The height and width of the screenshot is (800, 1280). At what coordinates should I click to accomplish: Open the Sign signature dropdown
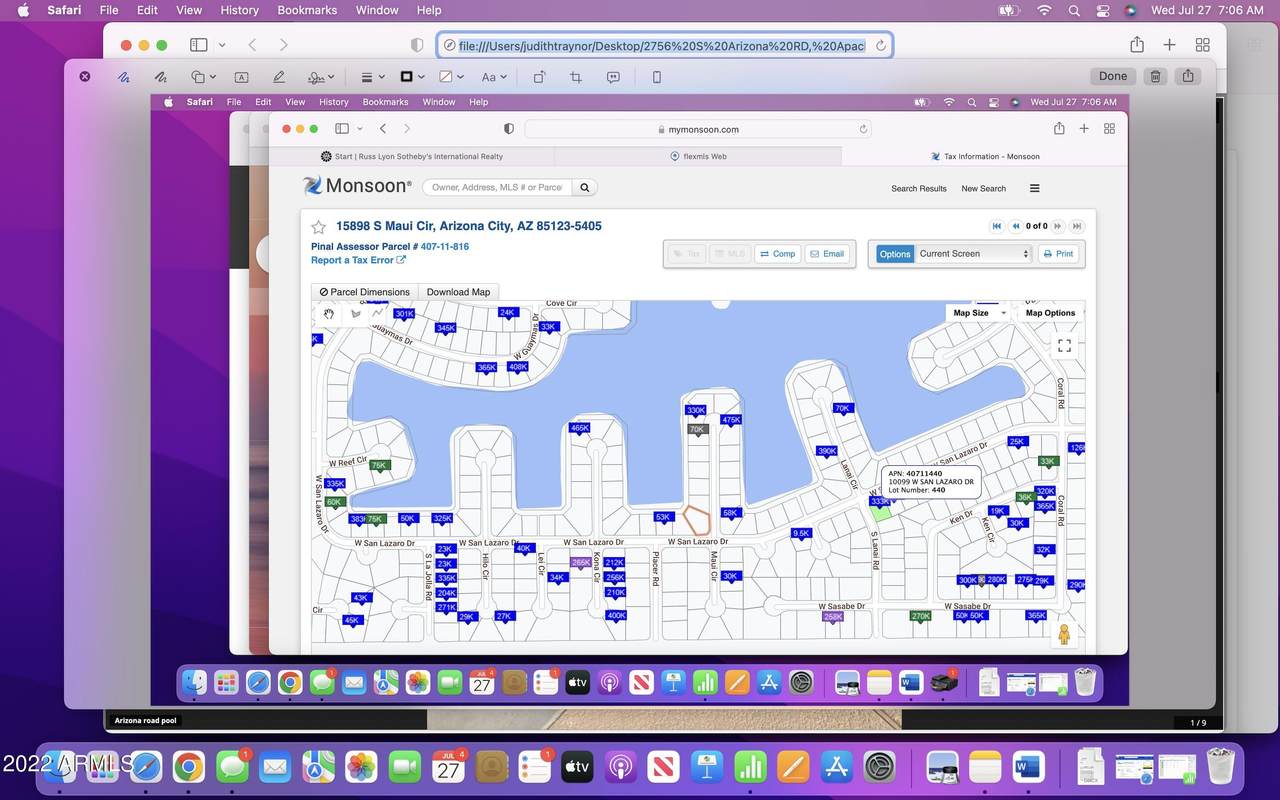click(x=321, y=77)
